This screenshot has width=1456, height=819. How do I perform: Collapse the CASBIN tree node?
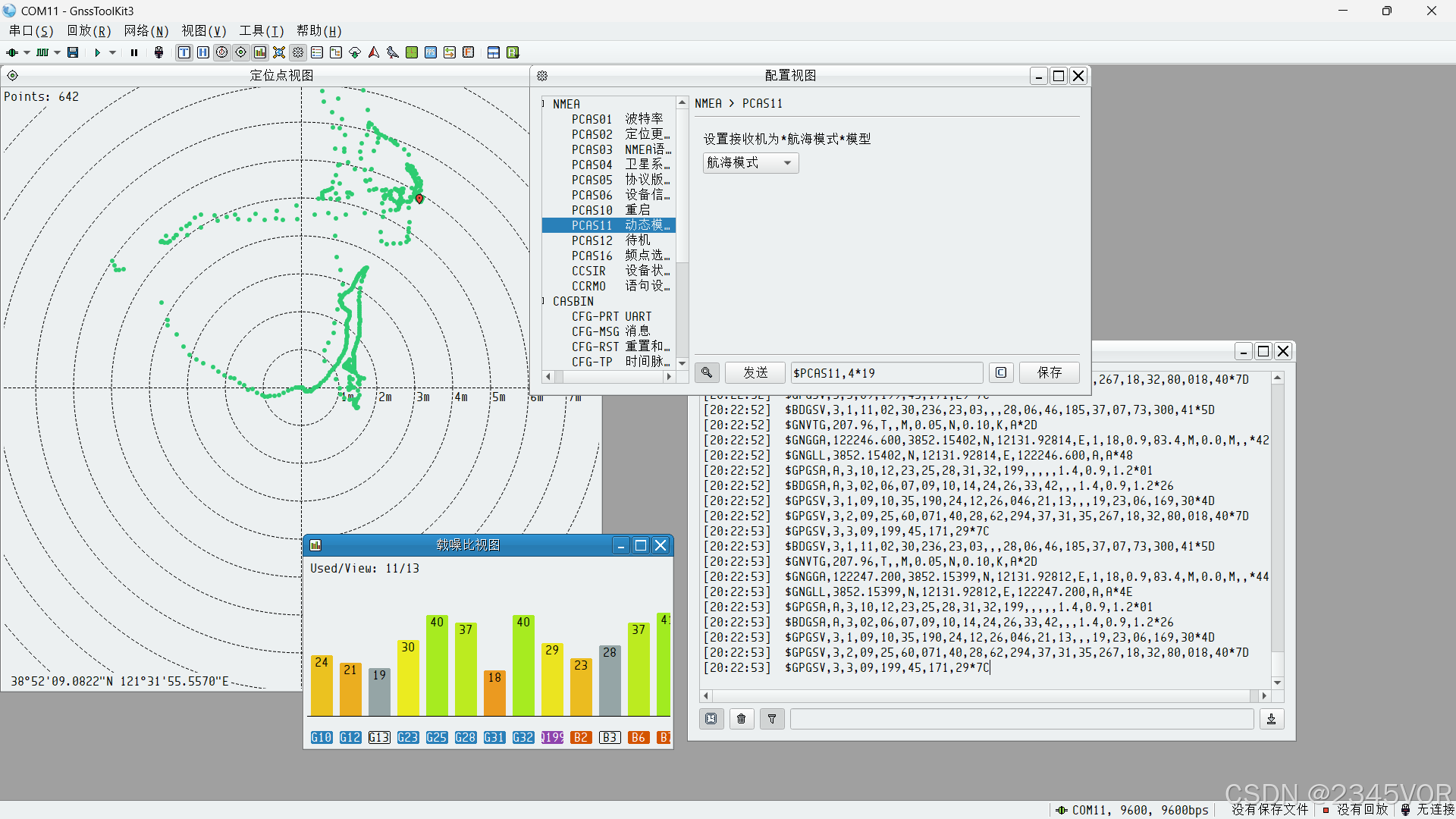coord(544,301)
